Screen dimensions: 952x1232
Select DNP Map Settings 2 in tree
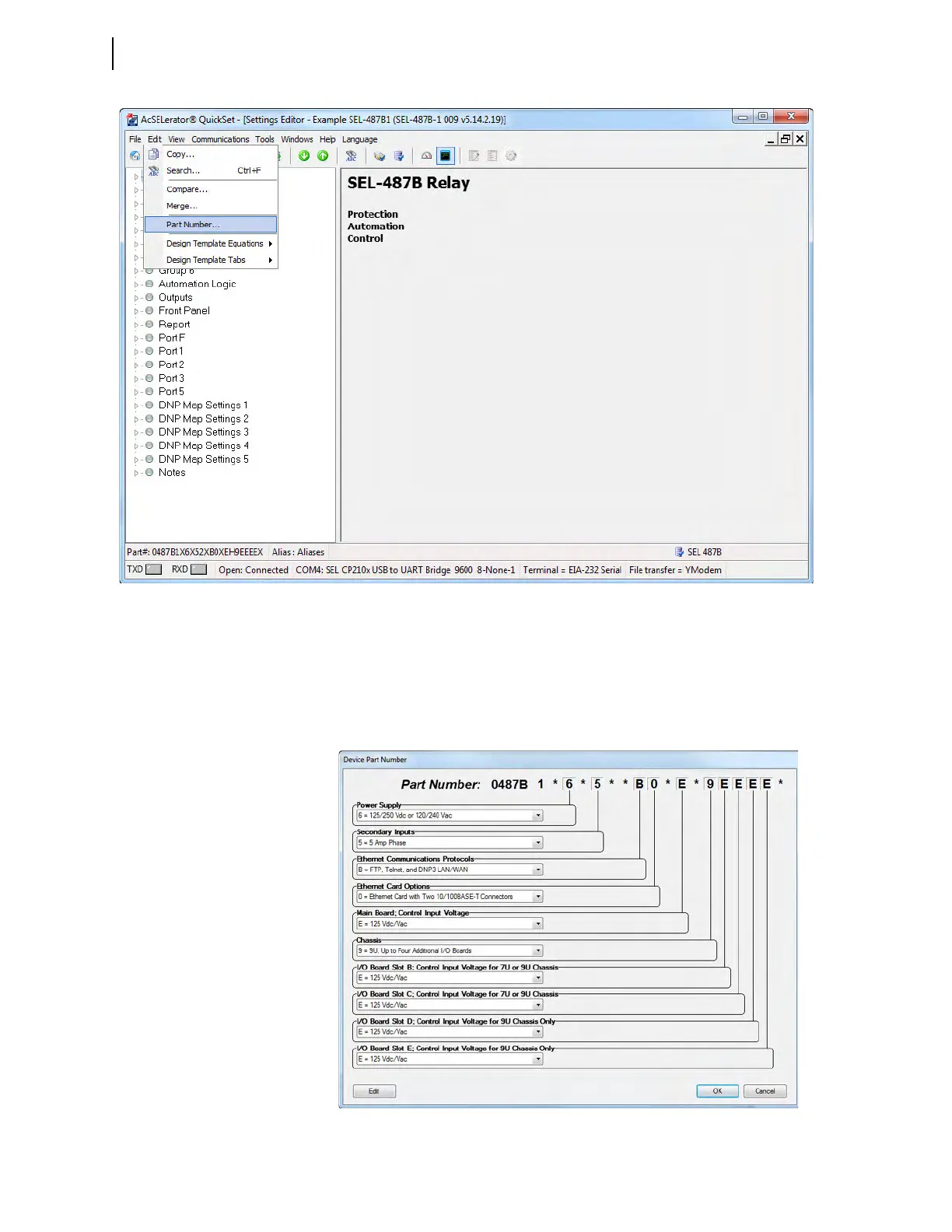(204, 418)
